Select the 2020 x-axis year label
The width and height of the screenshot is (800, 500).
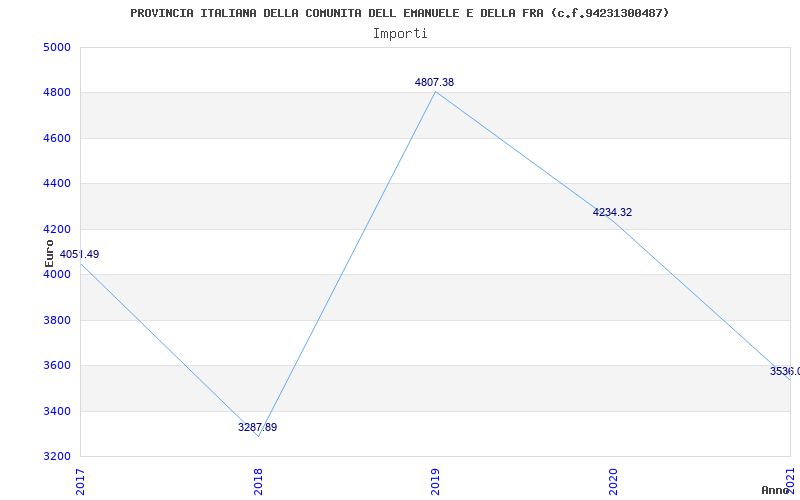[613, 482]
